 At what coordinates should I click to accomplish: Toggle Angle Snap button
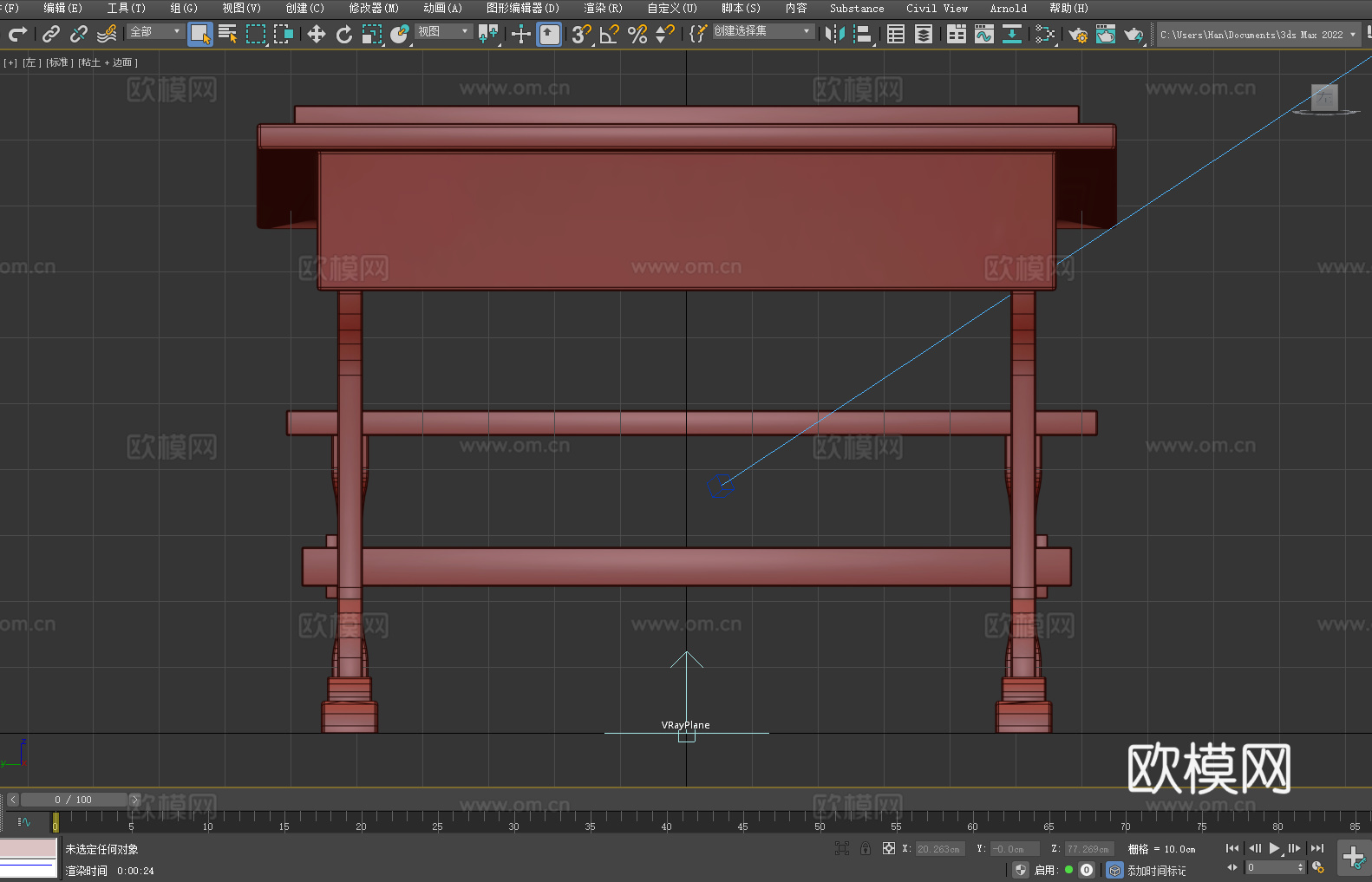[609, 34]
